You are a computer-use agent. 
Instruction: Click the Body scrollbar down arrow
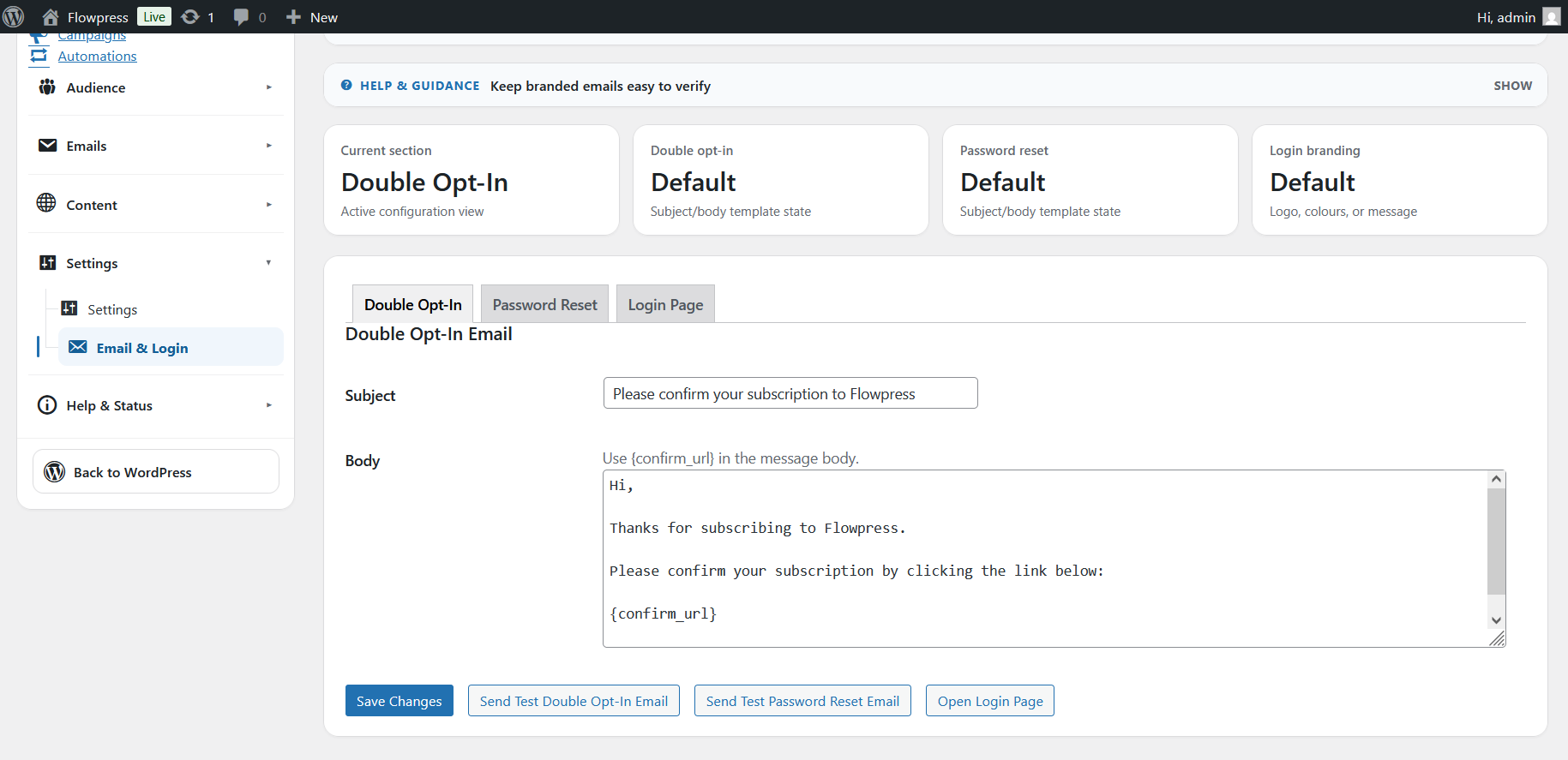[1496, 620]
